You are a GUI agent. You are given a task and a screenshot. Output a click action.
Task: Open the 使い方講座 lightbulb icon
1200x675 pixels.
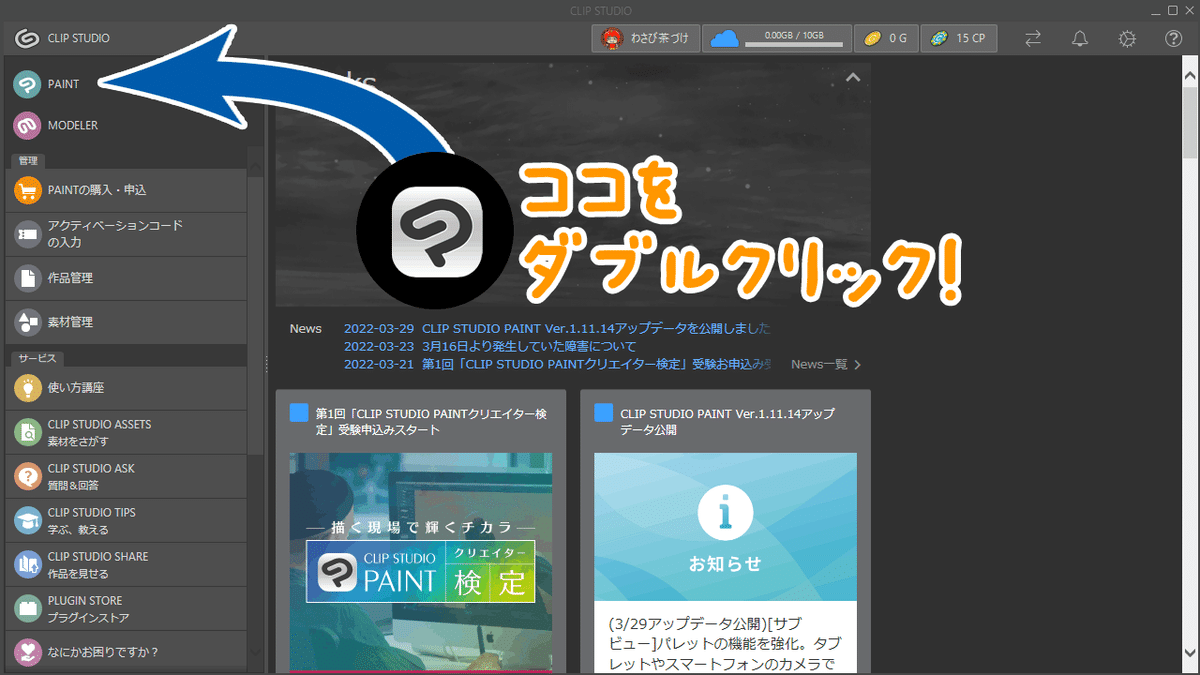click(27, 388)
